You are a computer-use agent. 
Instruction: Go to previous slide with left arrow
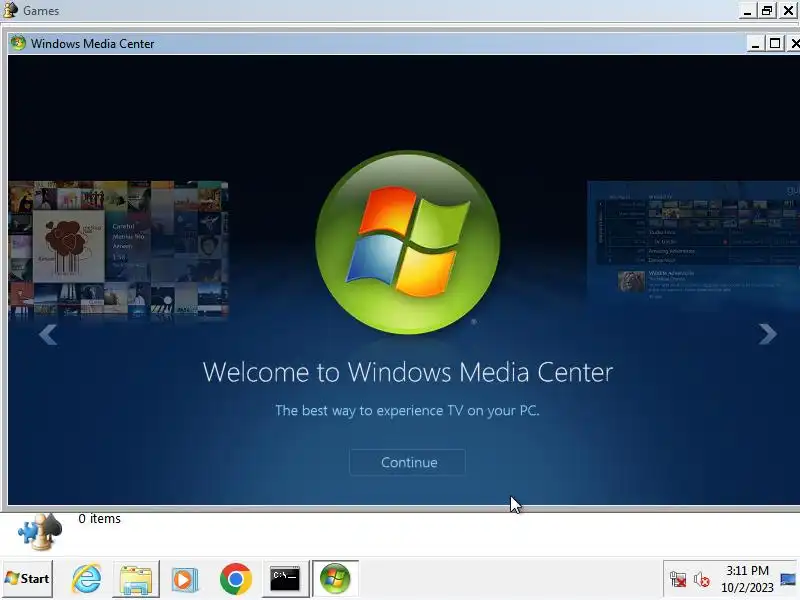pos(47,335)
